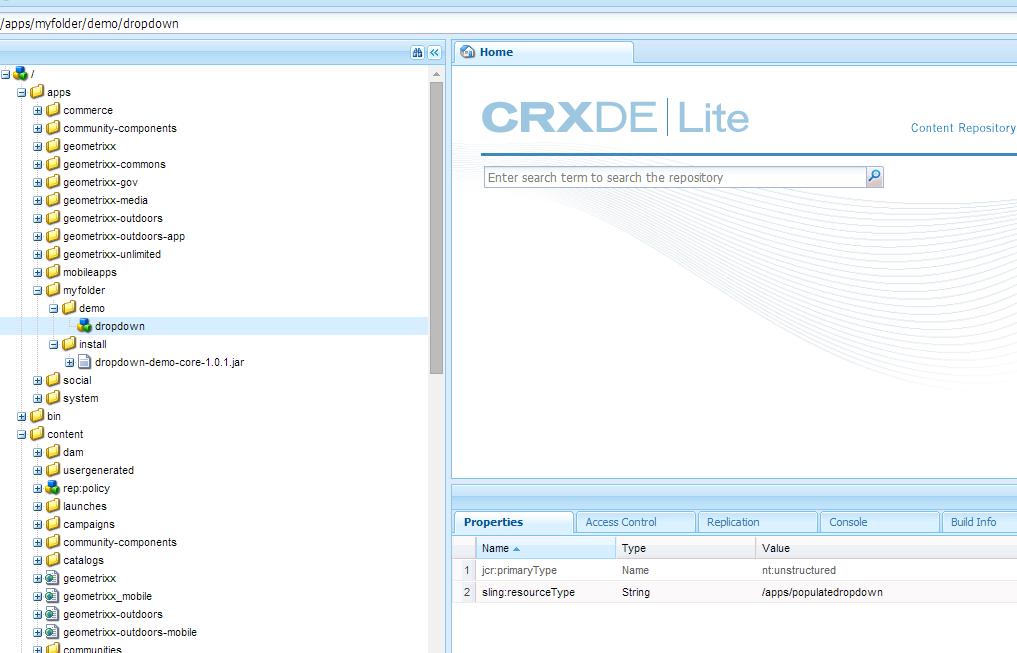
Task: Click the dropdown node colored cubes icon
Action: pos(84,326)
